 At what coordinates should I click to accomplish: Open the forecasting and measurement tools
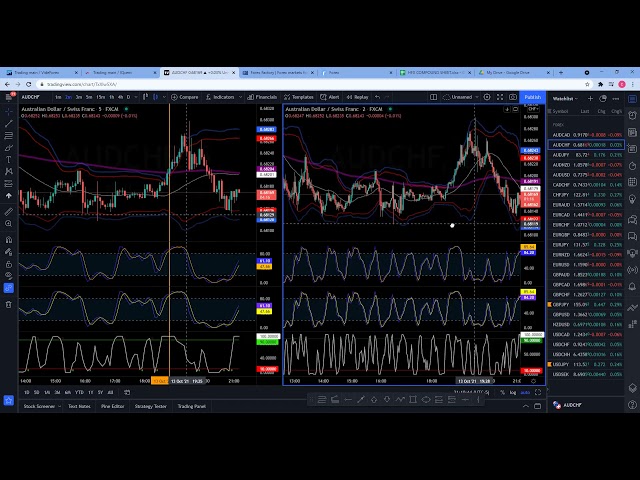pyautogui.click(x=9, y=184)
